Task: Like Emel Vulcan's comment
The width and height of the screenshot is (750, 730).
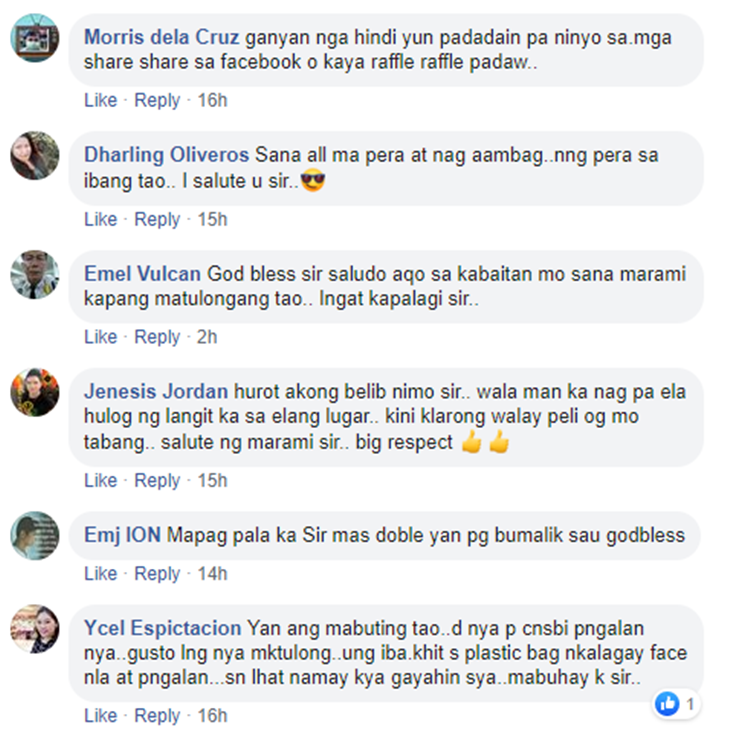Action: click(x=100, y=337)
